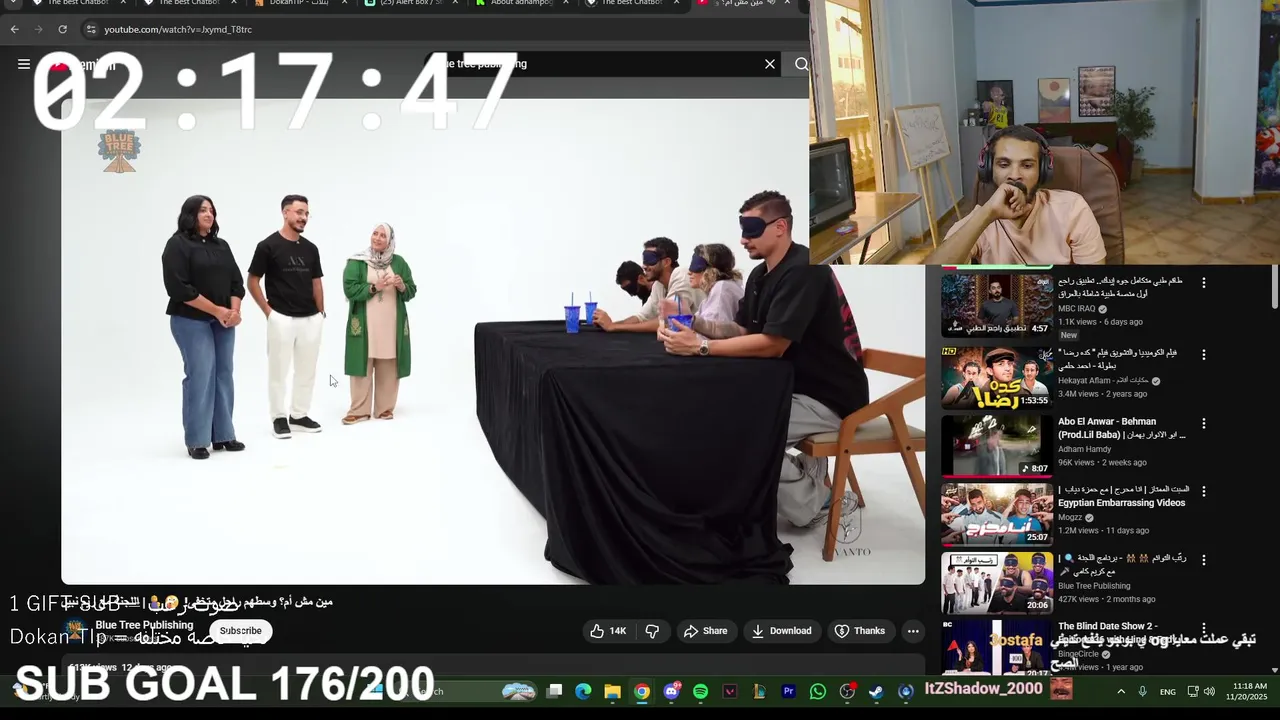
Task: Open the network tray icon
Action: (x=1193, y=691)
